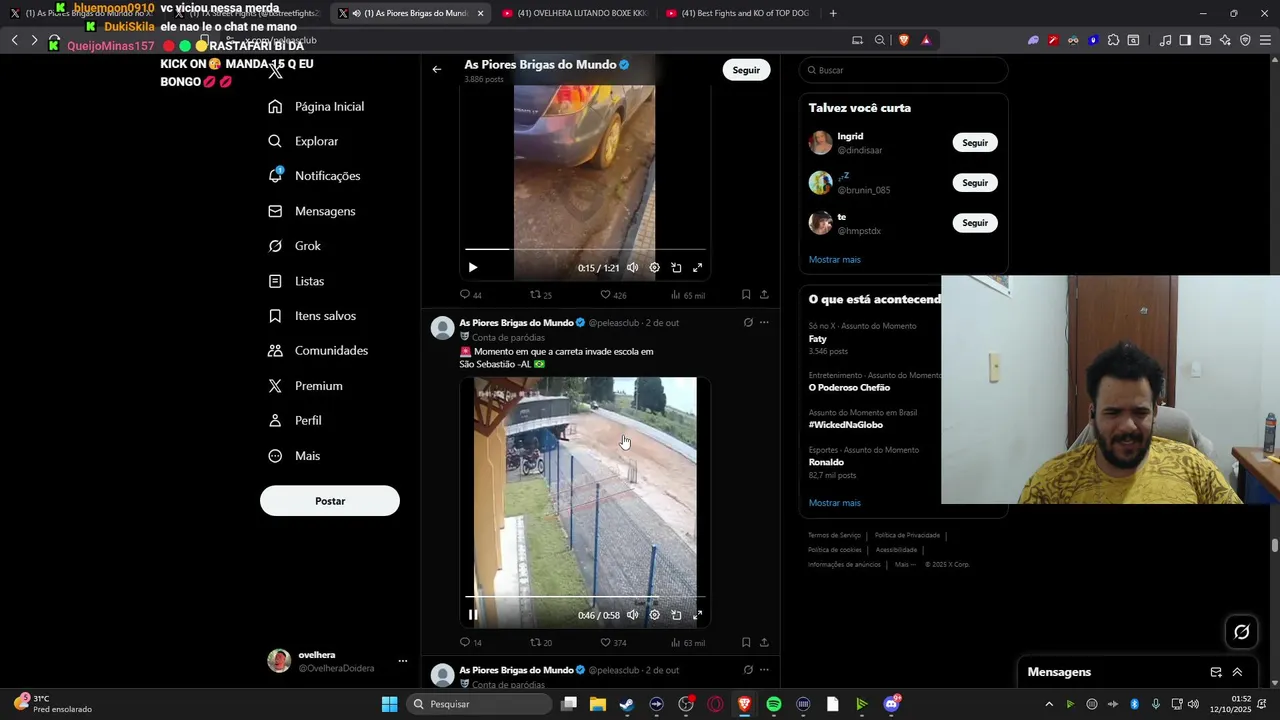This screenshot has height=720, width=1280.
Task: Show hidden system tray icons
Action: point(1049,704)
